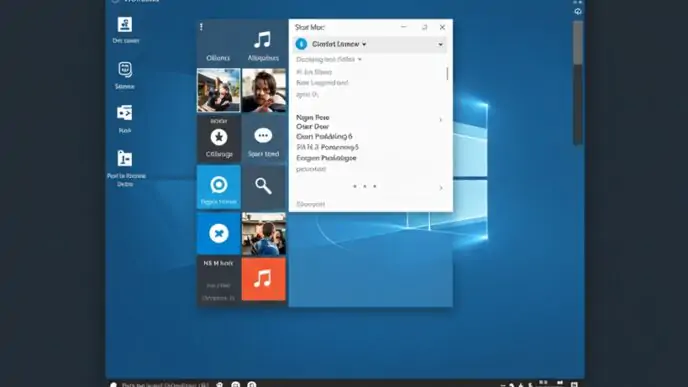The height and width of the screenshot is (387, 688).
Task: Launch the orange music note tile
Action: tap(263, 279)
